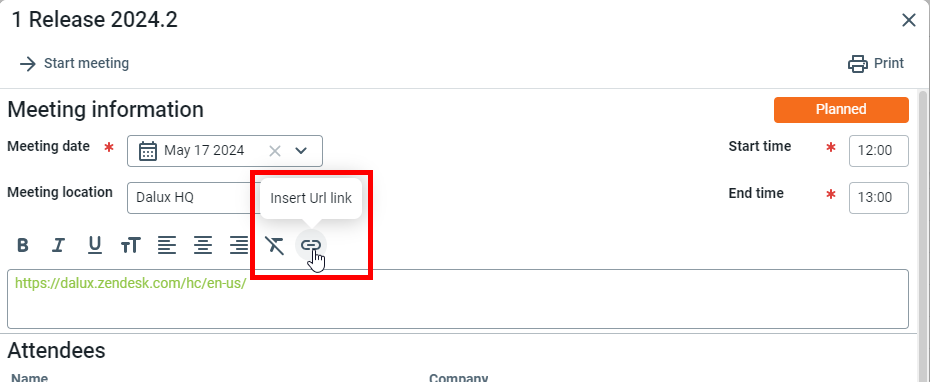The height and width of the screenshot is (382, 930).
Task: Click the Planned status badge
Action: (x=841, y=110)
